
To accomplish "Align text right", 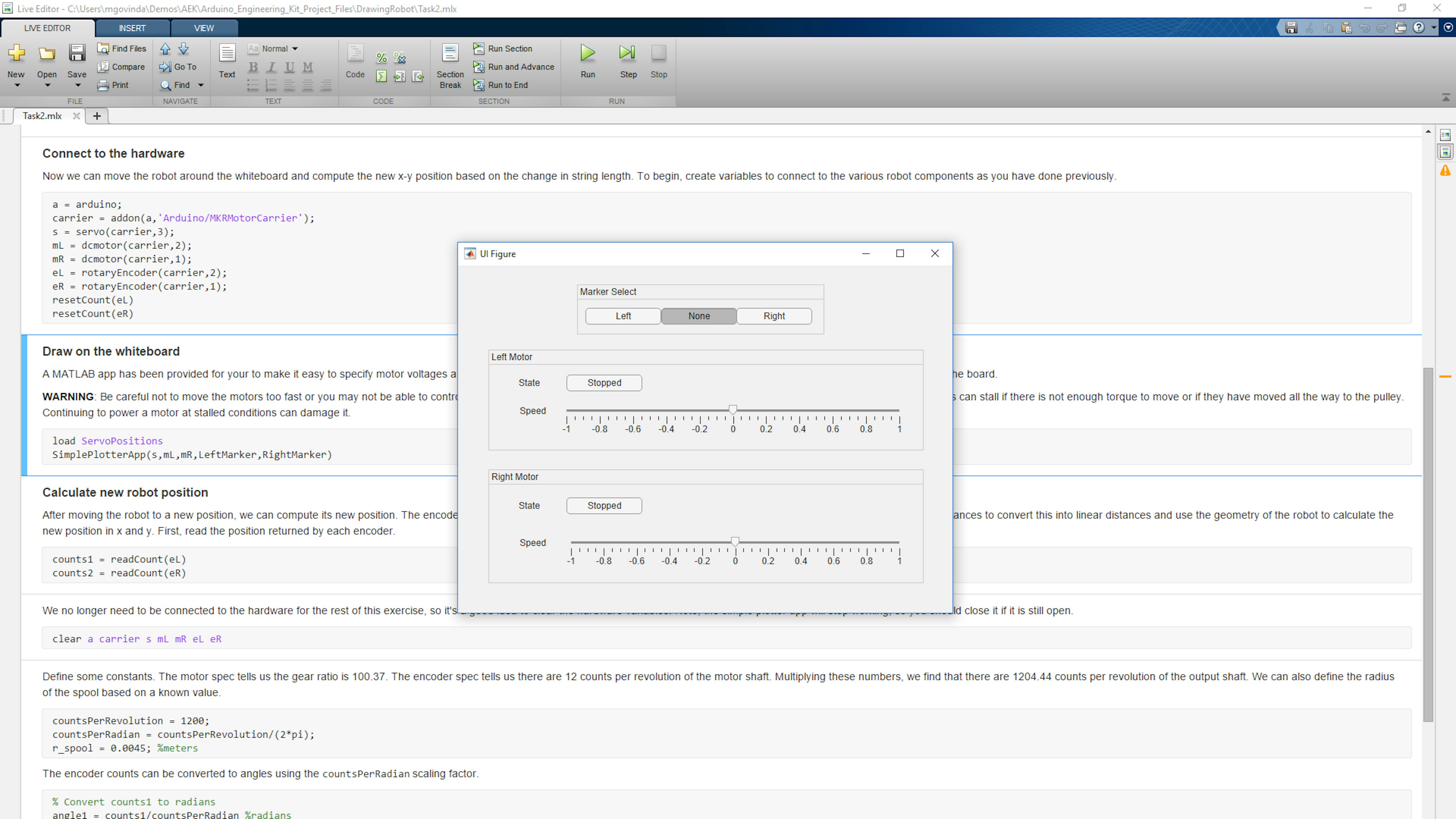I will coord(326,85).
